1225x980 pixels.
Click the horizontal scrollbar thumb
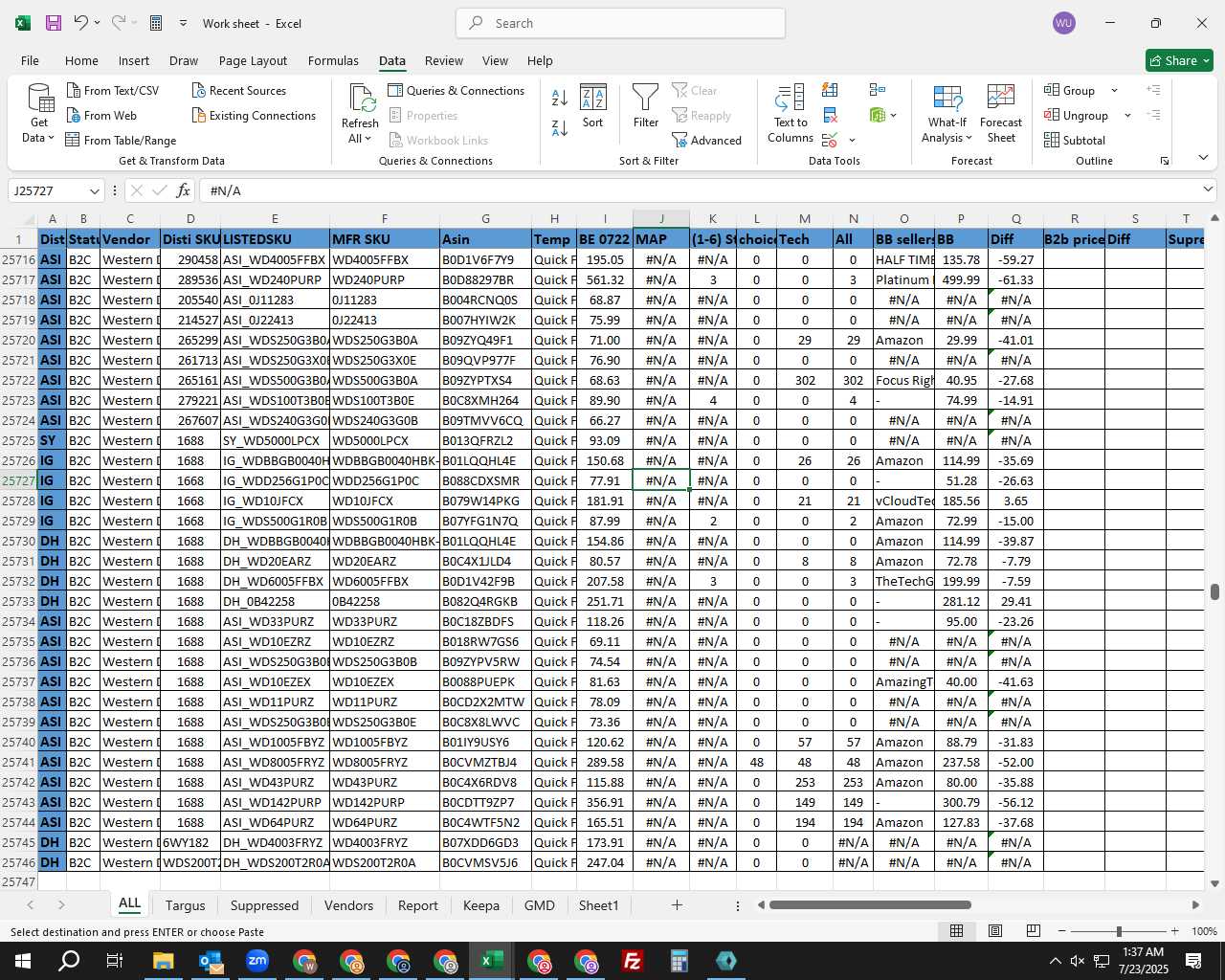[870, 904]
